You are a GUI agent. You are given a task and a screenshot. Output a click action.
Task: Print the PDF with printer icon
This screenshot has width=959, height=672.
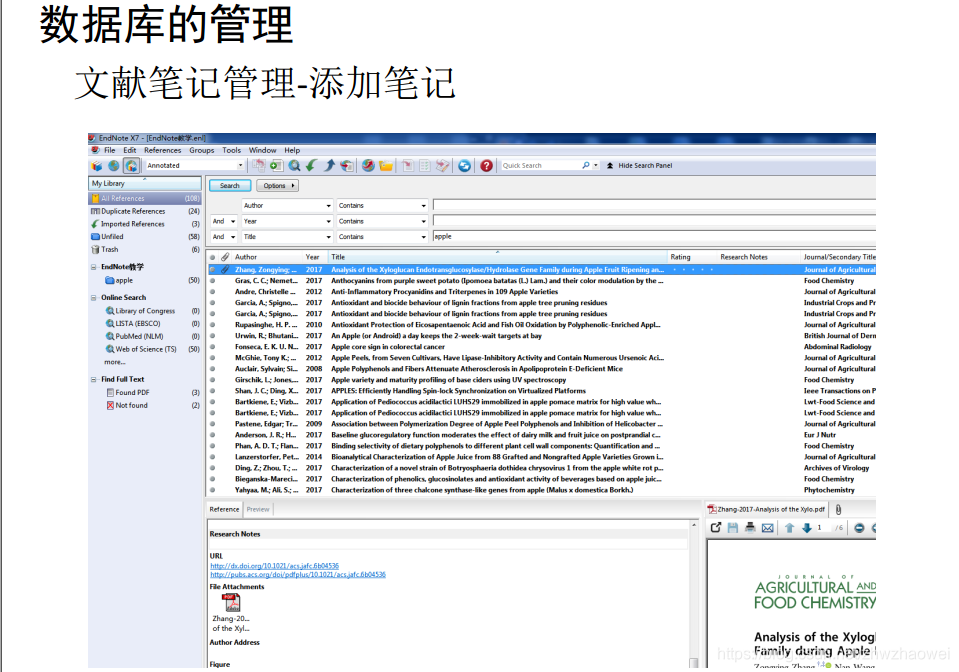[x=750, y=528]
